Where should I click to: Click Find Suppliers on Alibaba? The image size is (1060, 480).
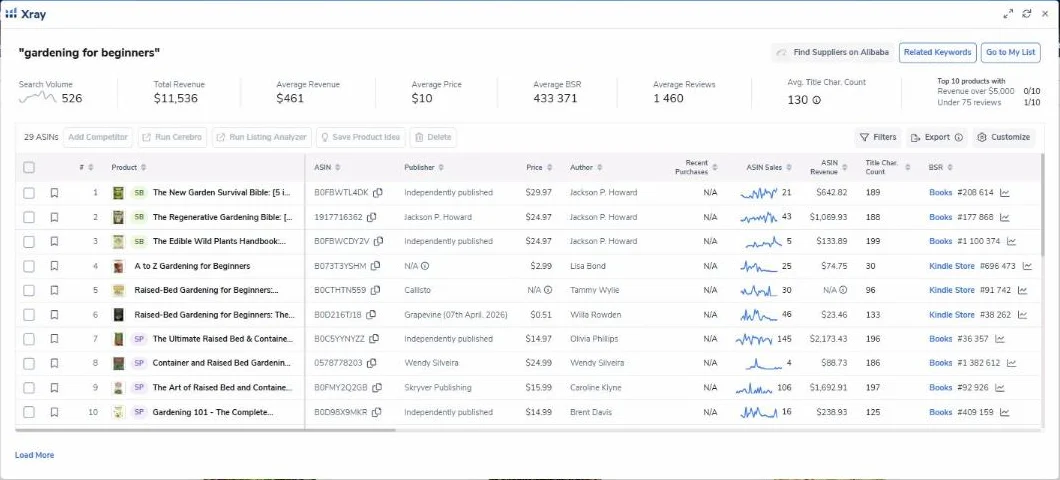click(x=833, y=52)
